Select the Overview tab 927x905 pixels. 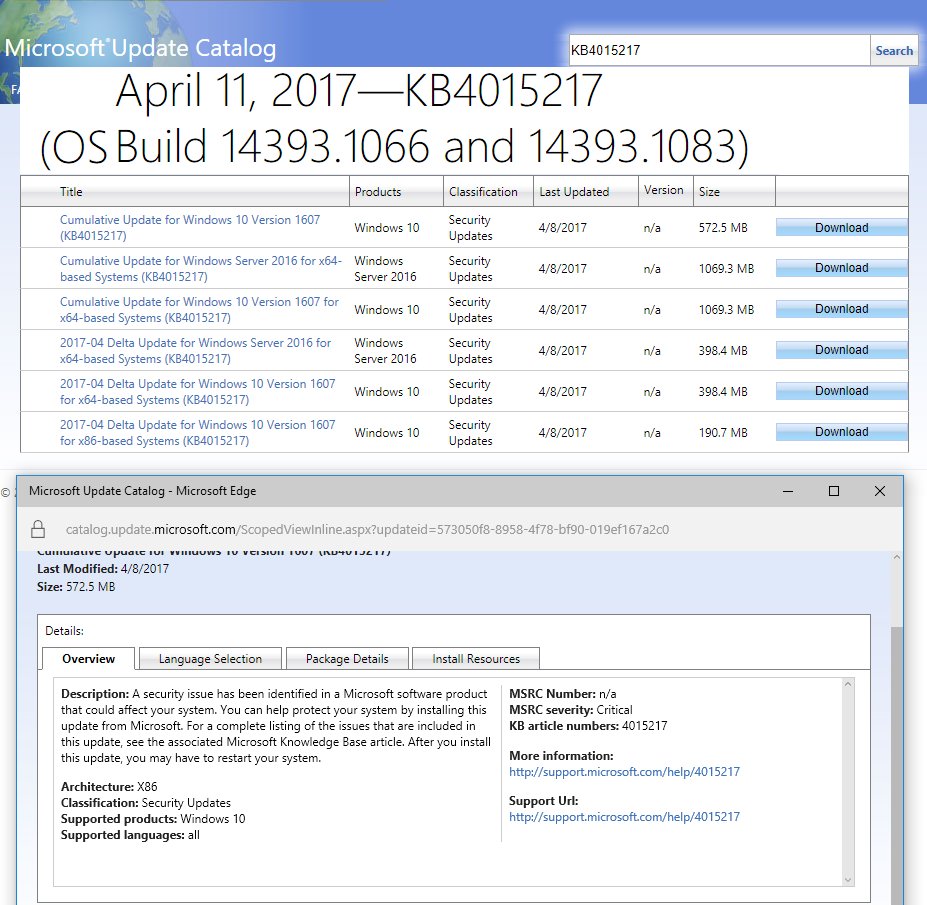pyautogui.click(x=89, y=659)
